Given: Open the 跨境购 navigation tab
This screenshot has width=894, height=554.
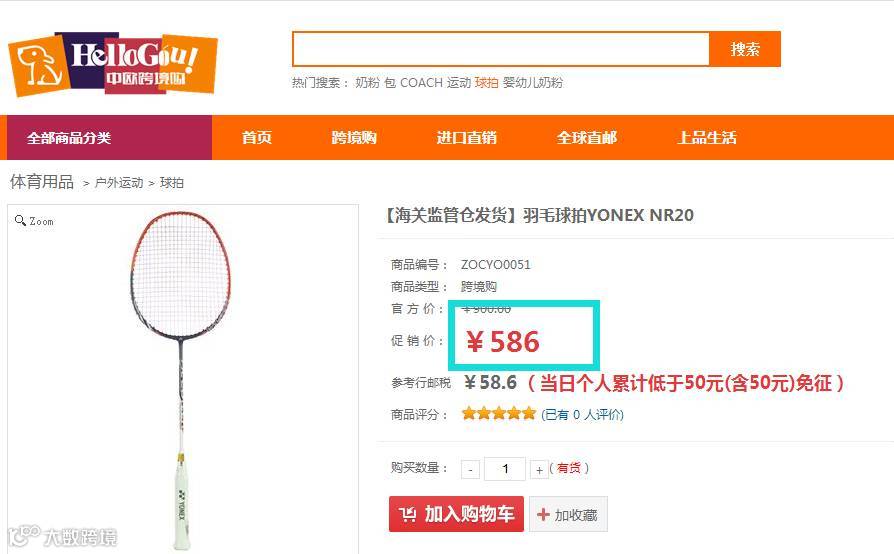Looking at the screenshot, I should 354,137.
